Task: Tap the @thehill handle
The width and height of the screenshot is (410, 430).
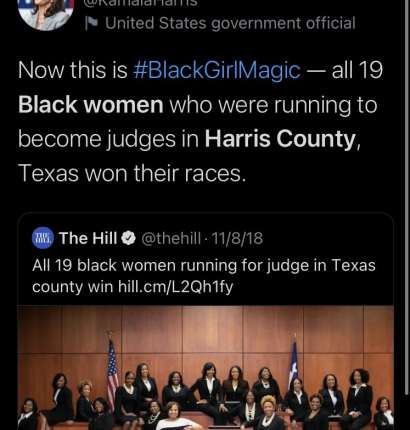Action: click(x=171, y=238)
